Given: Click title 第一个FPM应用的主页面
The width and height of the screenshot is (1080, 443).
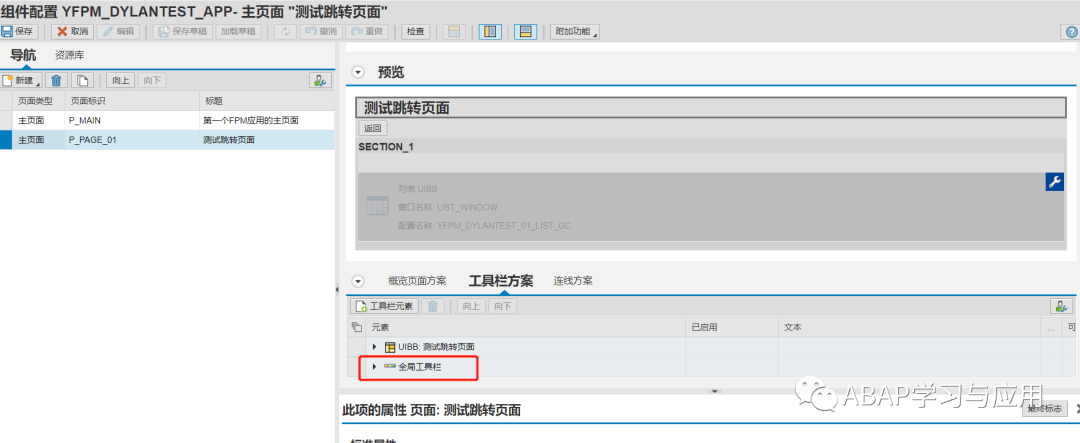Looking at the screenshot, I should pos(251,120).
